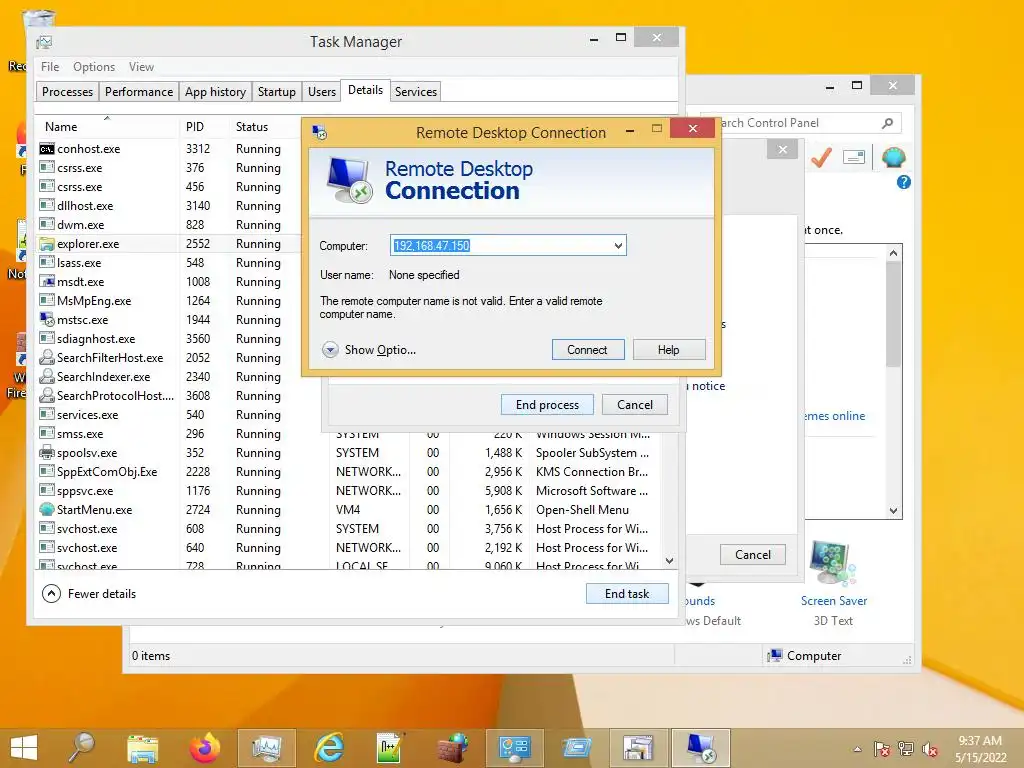1024x768 pixels.
Task: Collapse Task Manager with Fewer details
Action: (89, 594)
